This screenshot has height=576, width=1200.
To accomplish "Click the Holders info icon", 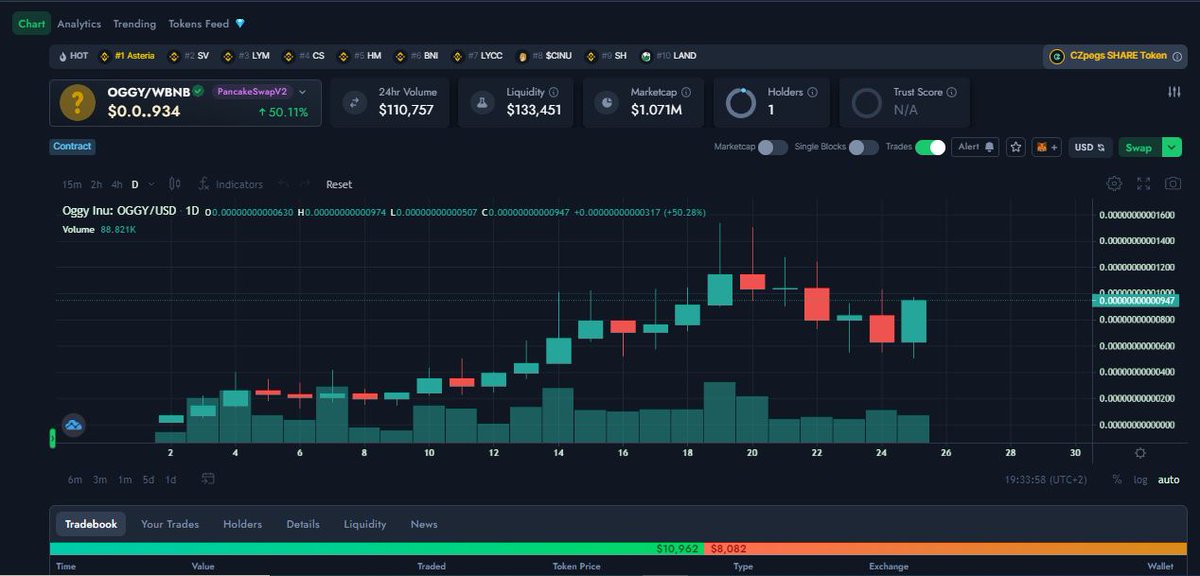I will coord(812,92).
